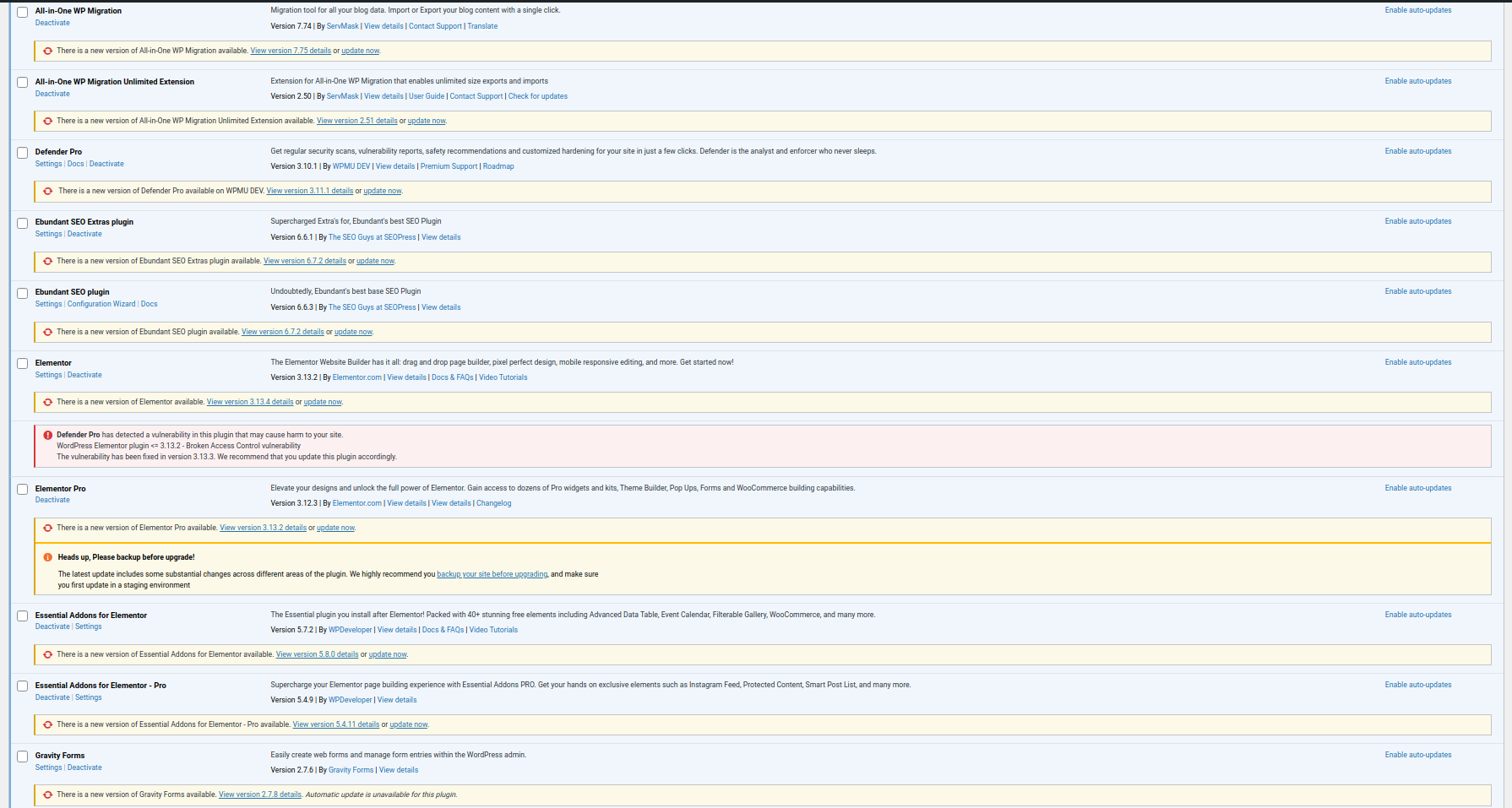Image resolution: width=1512 pixels, height=808 pixels.
Task: Open Gravity Forms Settings
Action: (x=48, y=767)
